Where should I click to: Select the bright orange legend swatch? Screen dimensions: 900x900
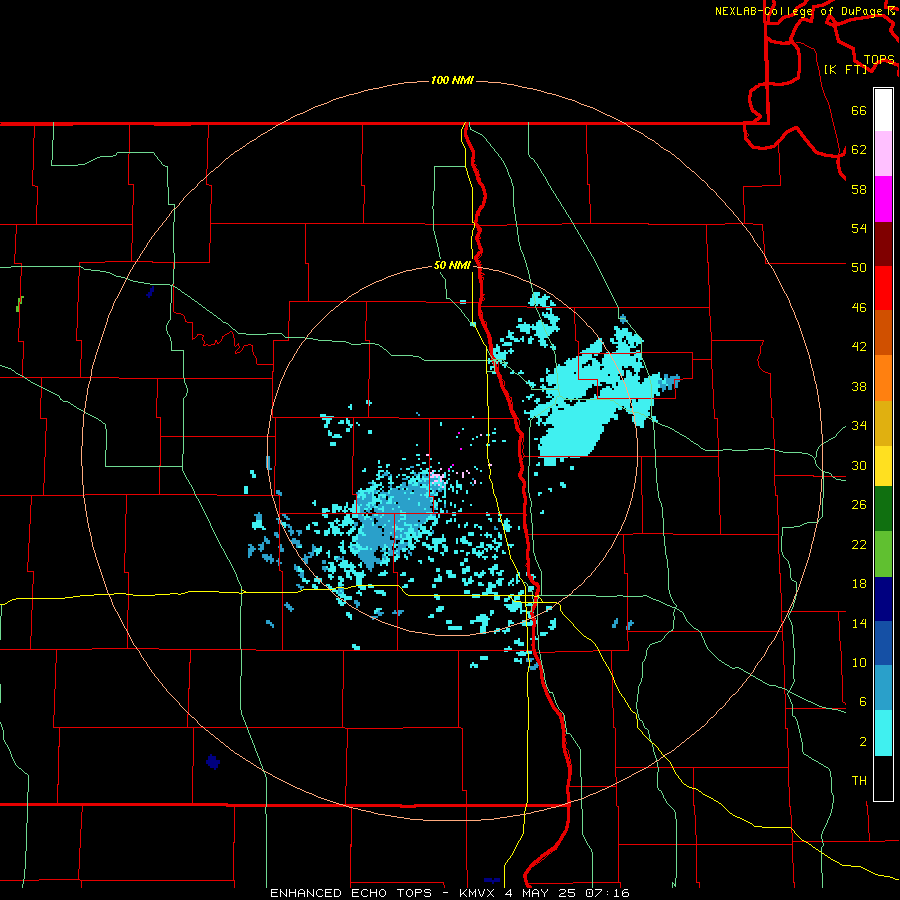tap(883, 377)
